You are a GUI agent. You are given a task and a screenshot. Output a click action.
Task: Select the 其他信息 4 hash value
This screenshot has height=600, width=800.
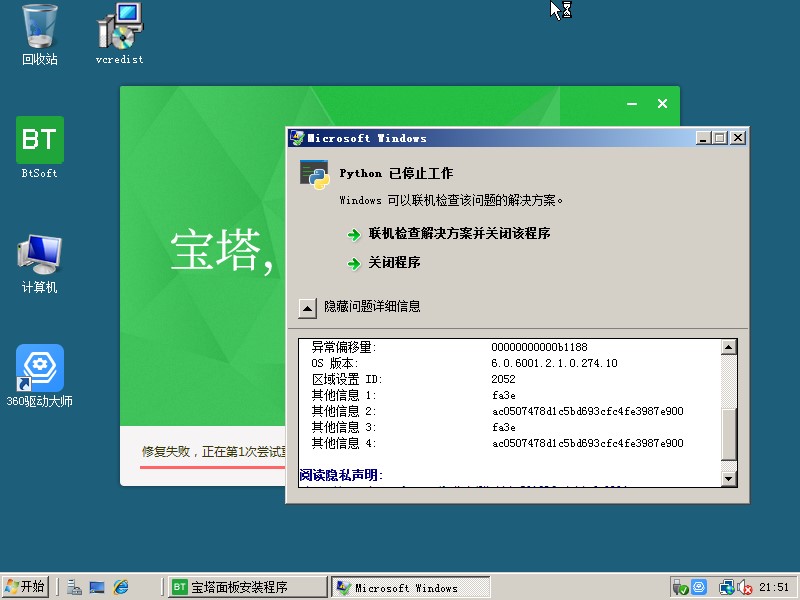click(x=588, y=443)
